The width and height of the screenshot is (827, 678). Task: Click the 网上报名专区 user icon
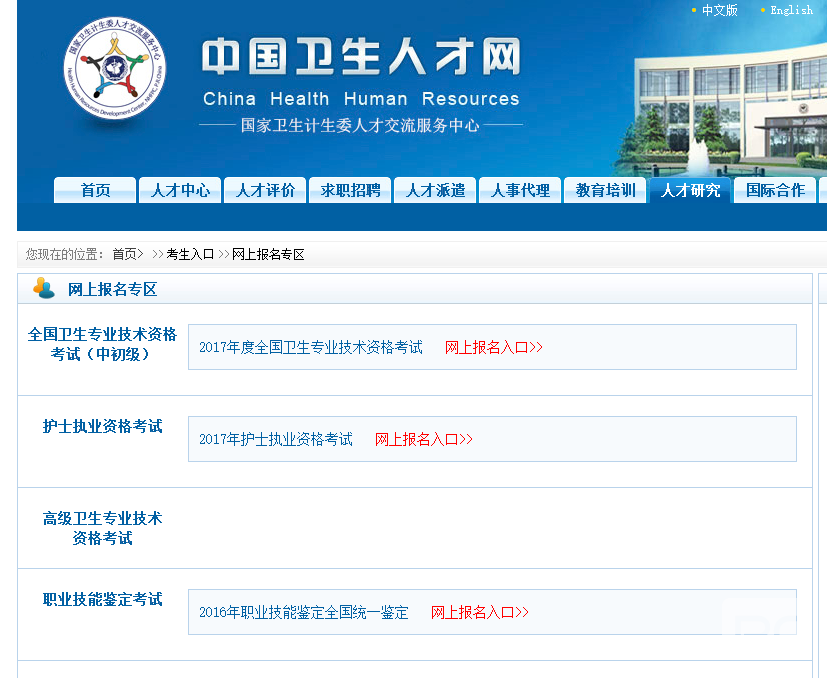(x=44, y=288)
